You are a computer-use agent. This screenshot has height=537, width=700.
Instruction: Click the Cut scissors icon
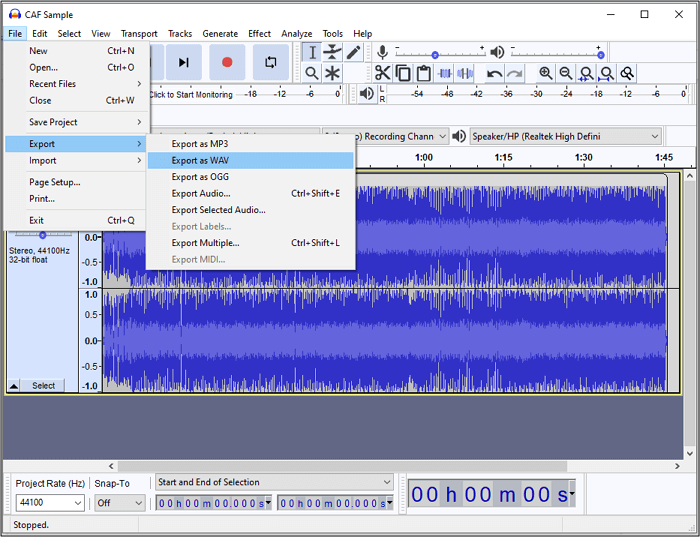tap(382, 73)
